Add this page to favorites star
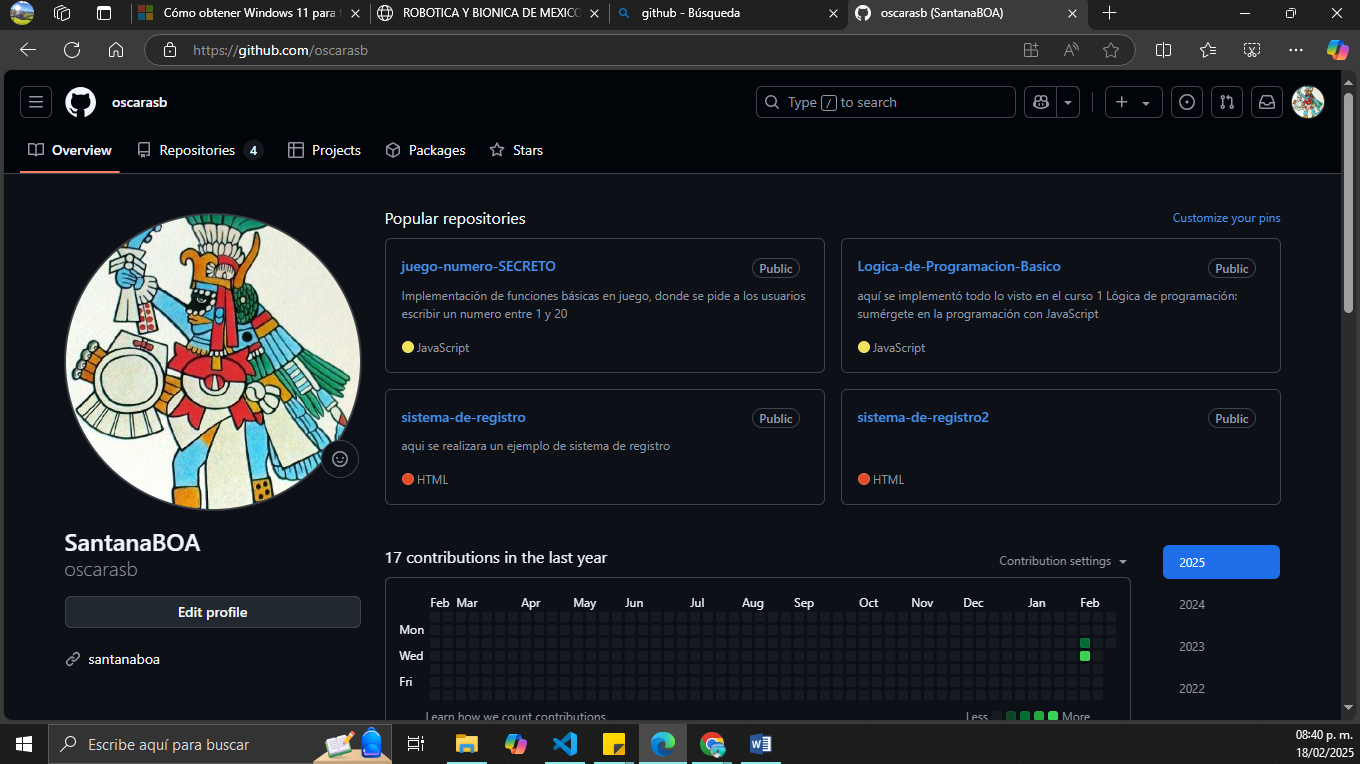Screen dimensions: 1360x764 tap(1111, 49)
